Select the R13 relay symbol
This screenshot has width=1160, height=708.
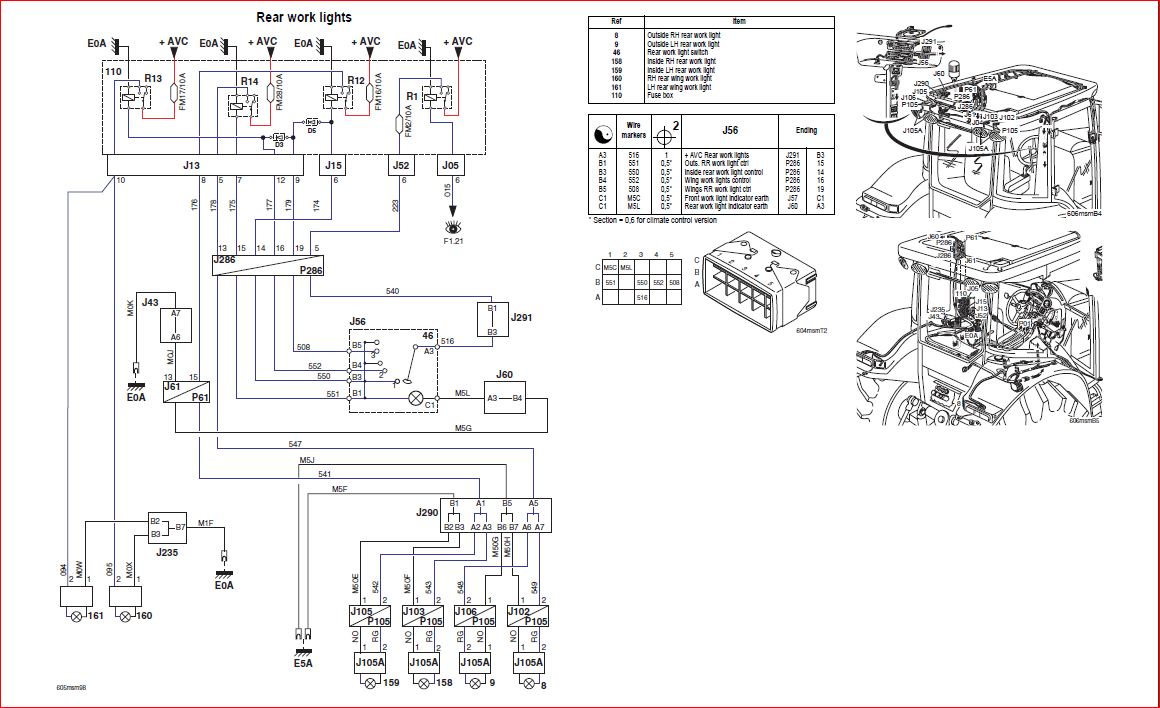(x=133, y=97)
